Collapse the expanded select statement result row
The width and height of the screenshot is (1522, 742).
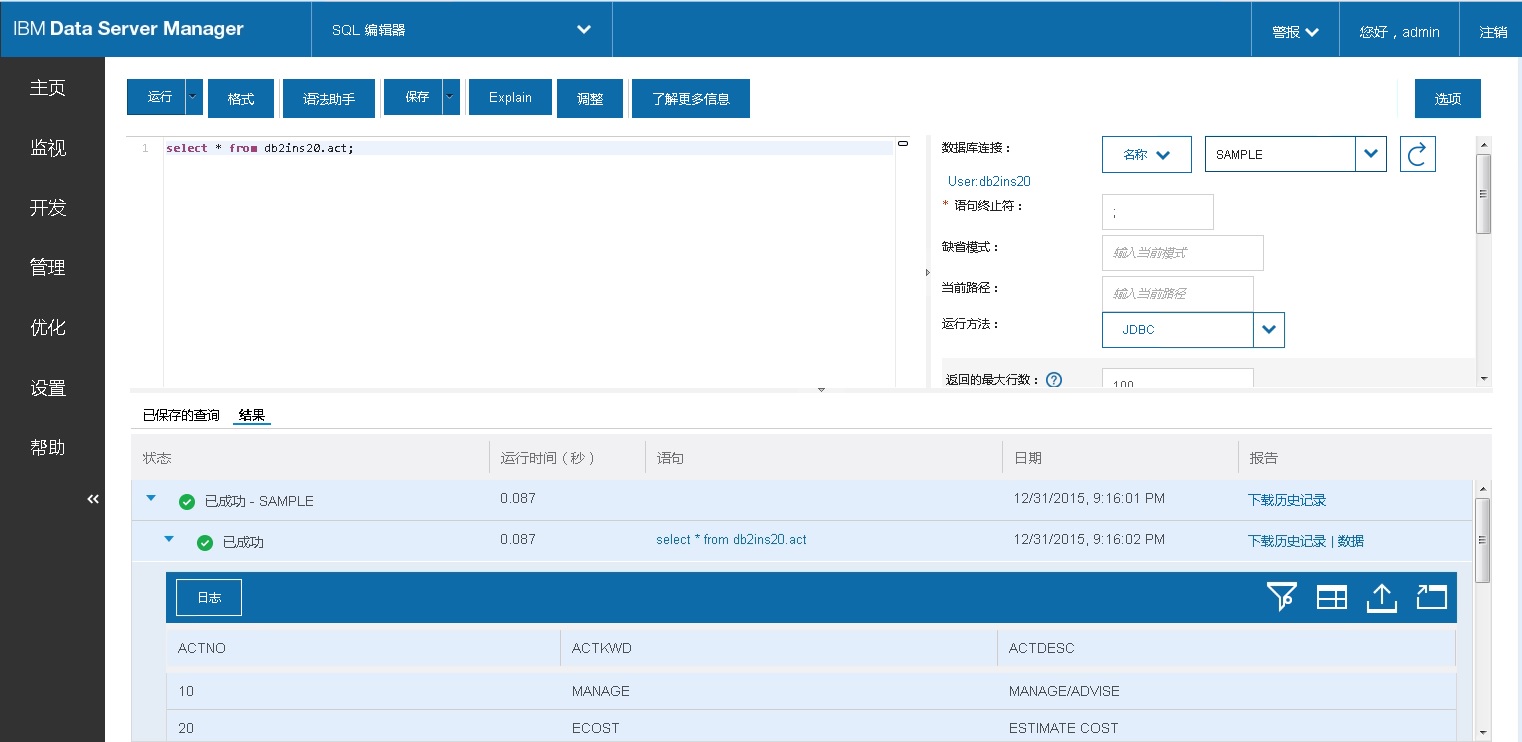[169, 539]
